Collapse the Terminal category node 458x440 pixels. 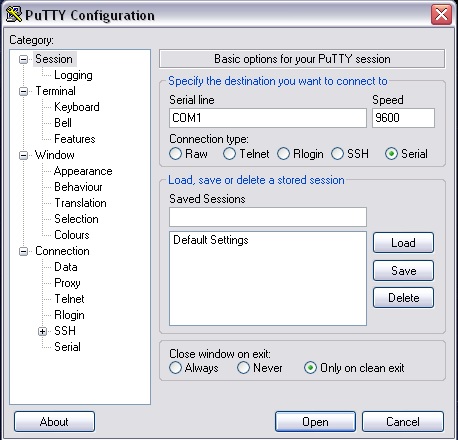click(x=23, y=91)
